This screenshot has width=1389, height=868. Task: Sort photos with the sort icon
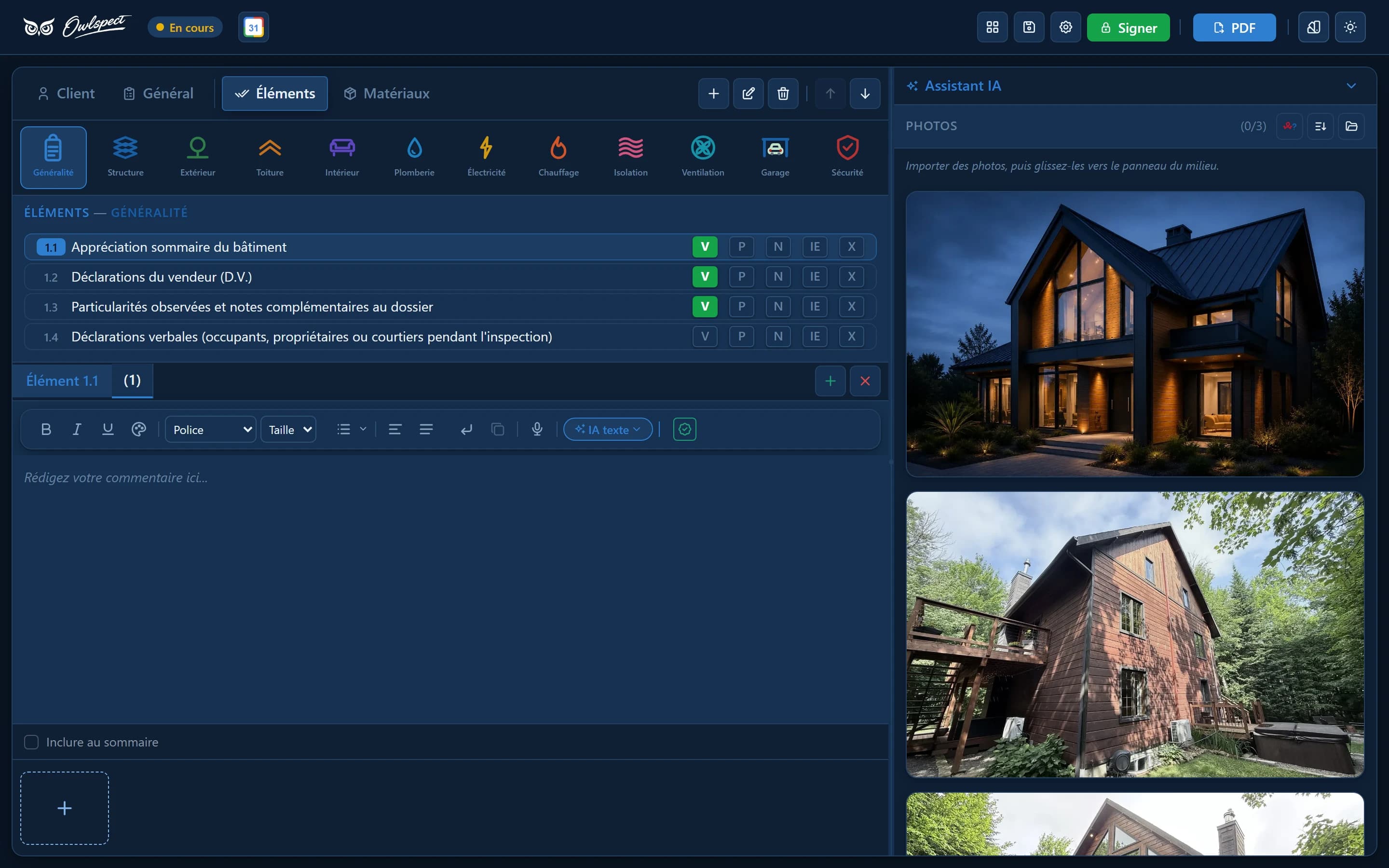click(x=1320, y=126)
